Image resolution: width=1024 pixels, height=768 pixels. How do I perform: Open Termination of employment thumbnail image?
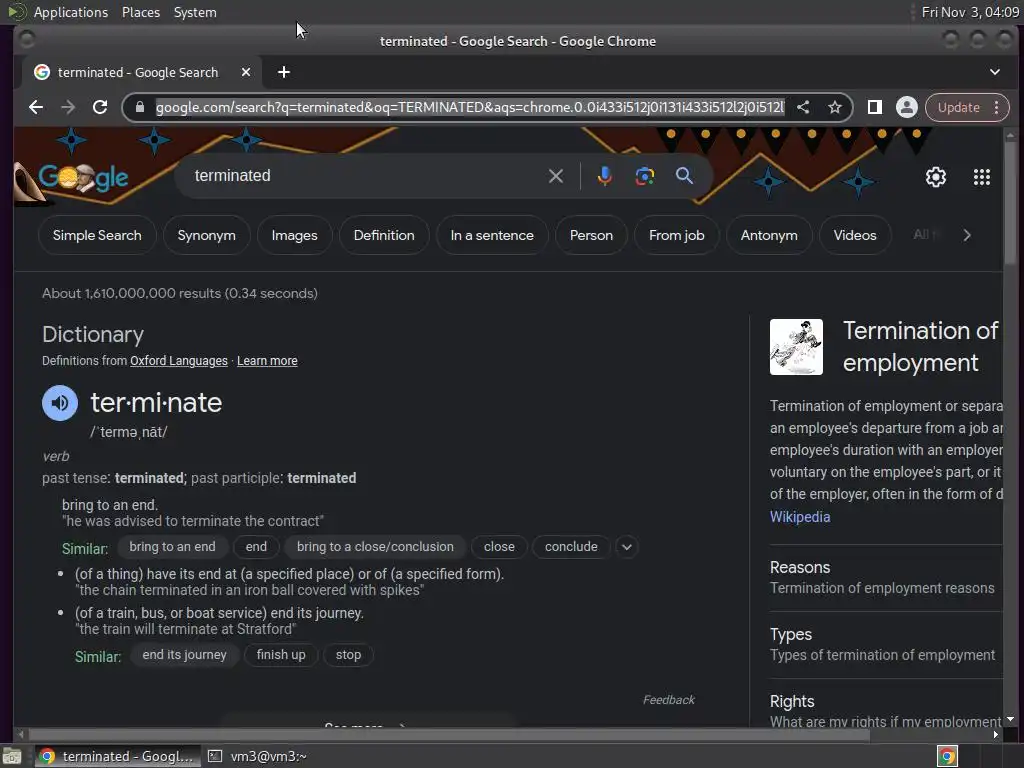796,347
